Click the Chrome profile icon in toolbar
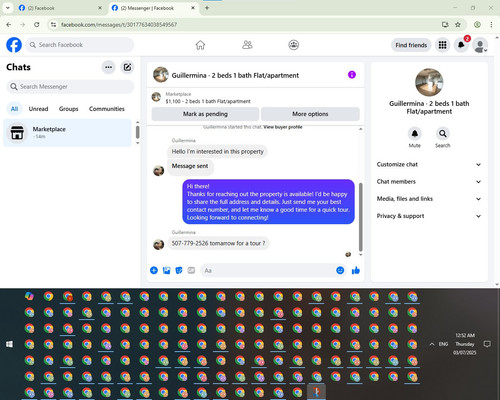The height and width of the screenshot is (400, 500). point(477,24)
